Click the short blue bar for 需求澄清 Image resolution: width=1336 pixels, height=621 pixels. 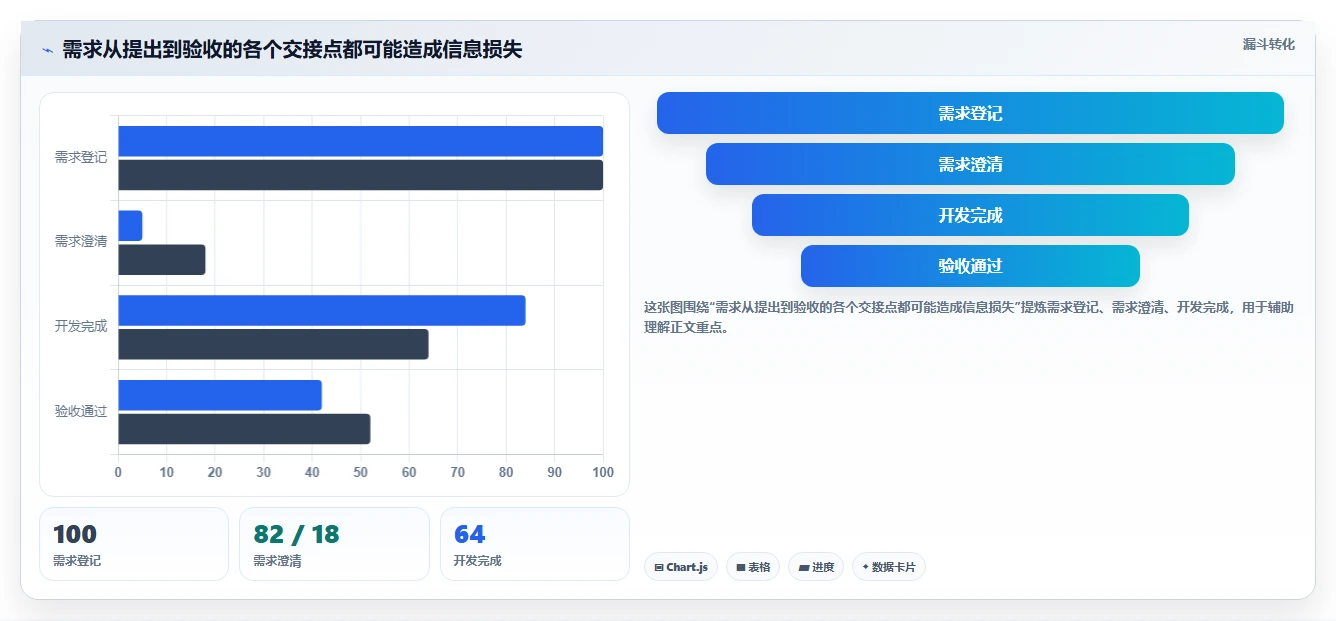tap(130, 226)
